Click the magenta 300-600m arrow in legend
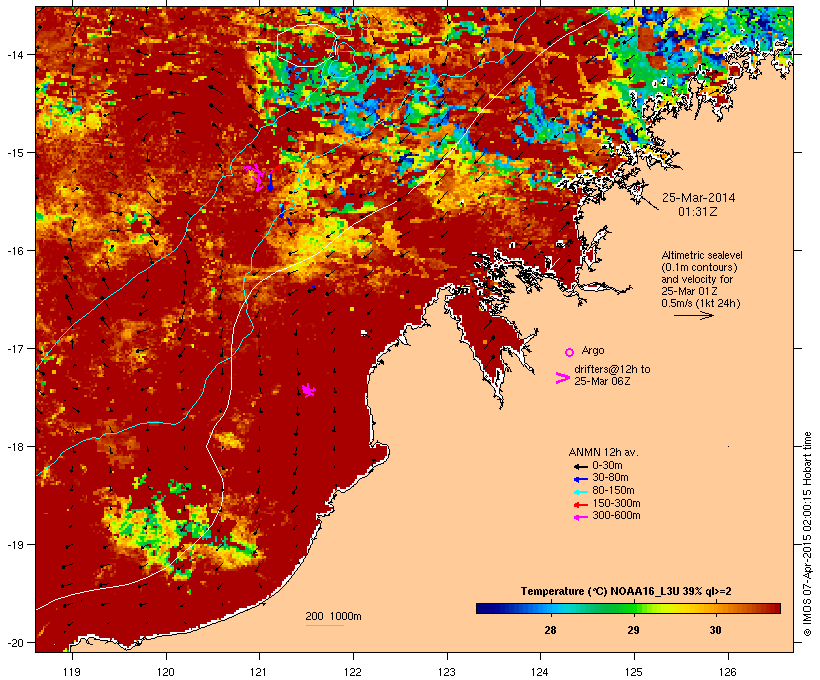Viewport: 820px width, 680px height. [x=580, y=517]
